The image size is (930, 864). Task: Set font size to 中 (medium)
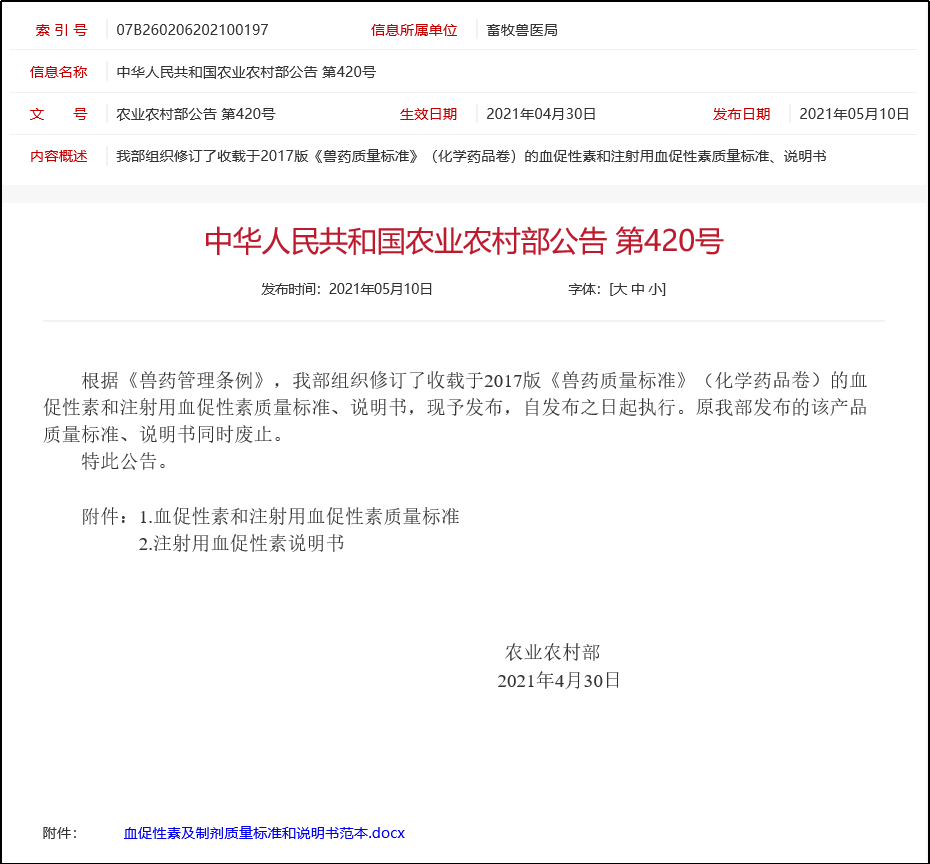point(638,289)
